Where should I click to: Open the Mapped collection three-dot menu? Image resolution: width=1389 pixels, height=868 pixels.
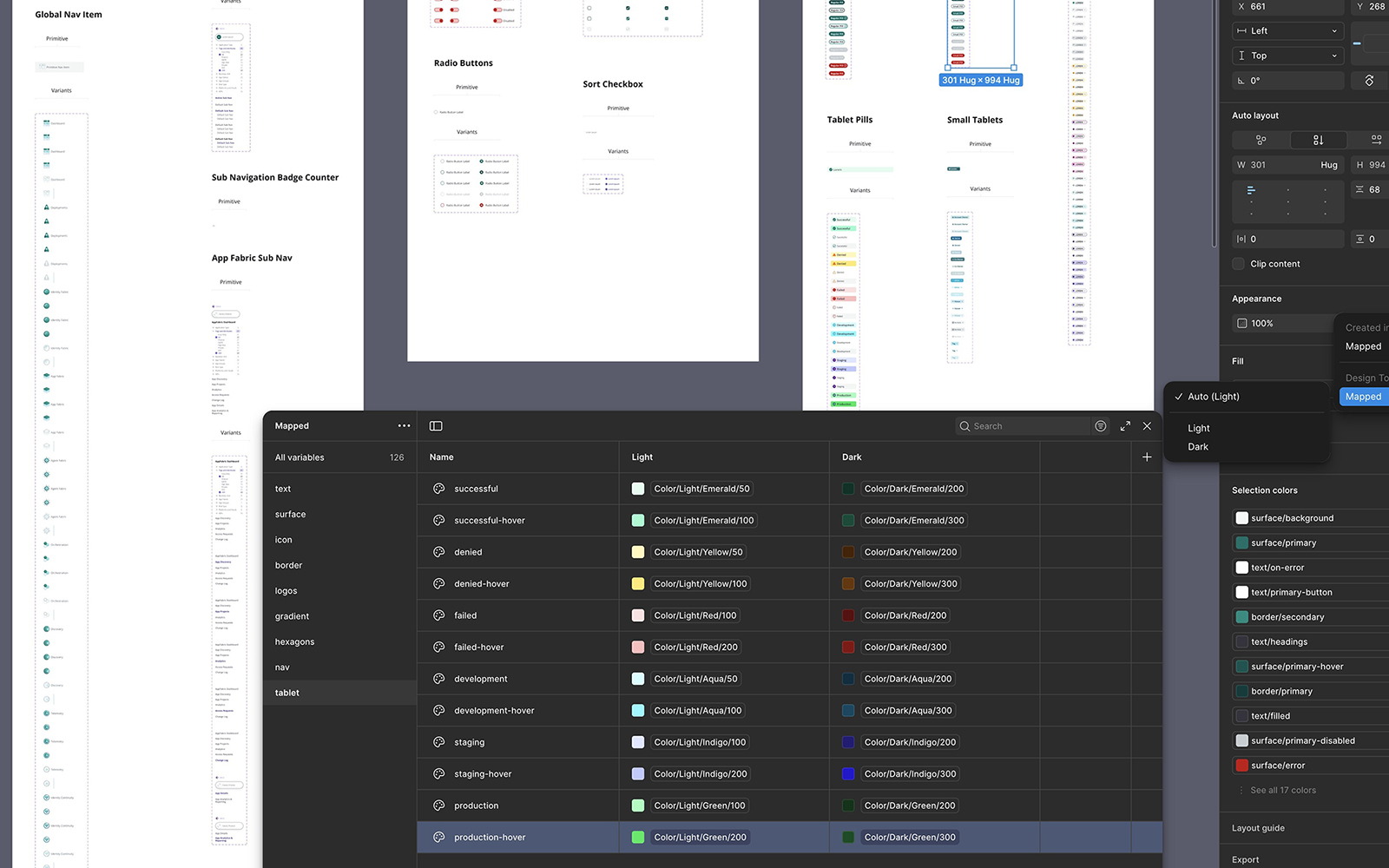404,426
